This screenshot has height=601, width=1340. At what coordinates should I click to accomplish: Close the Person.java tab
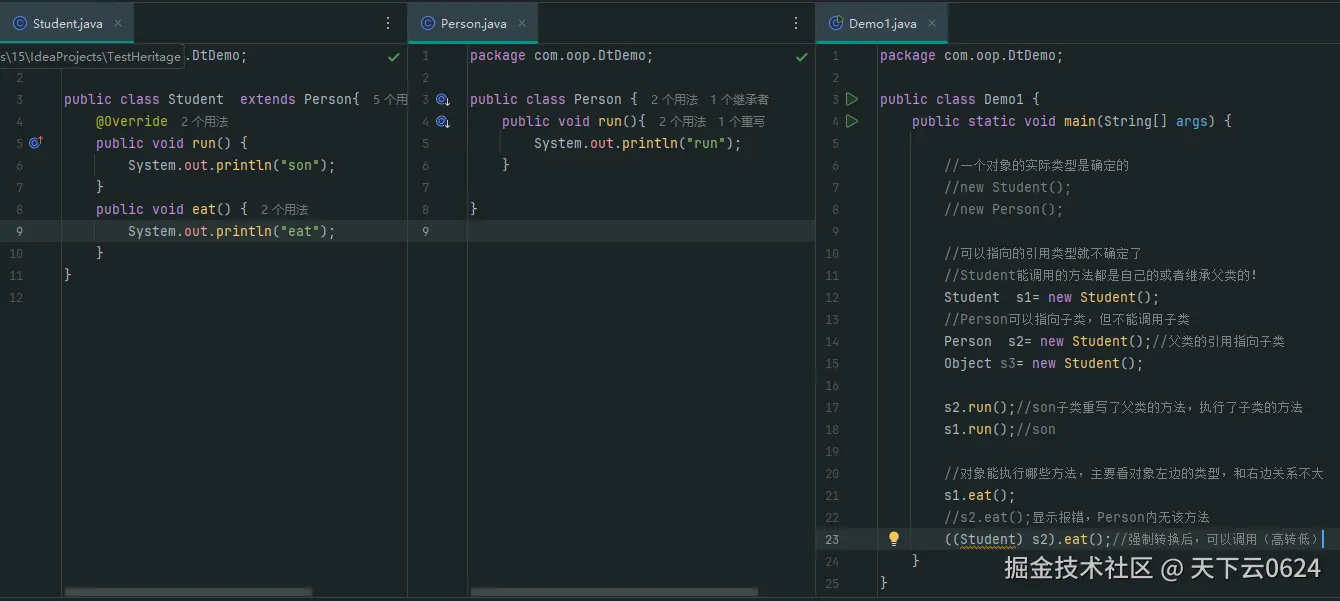pos(523,23)
